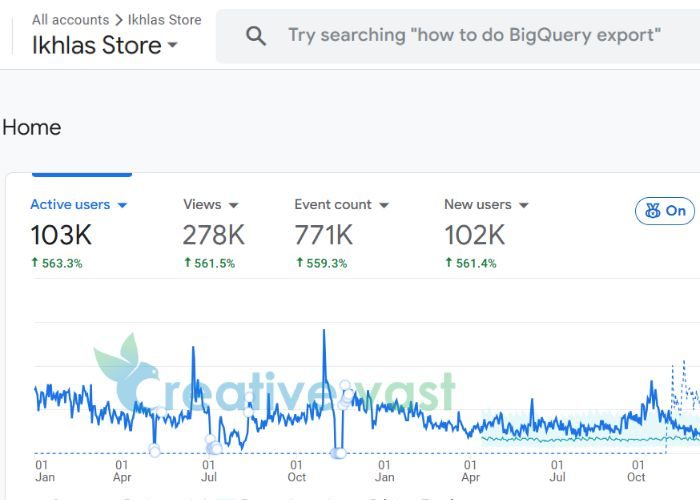This screenshot has width=700, height=500.
Task: Click the 771K event count value
Action: click(324, 235)
